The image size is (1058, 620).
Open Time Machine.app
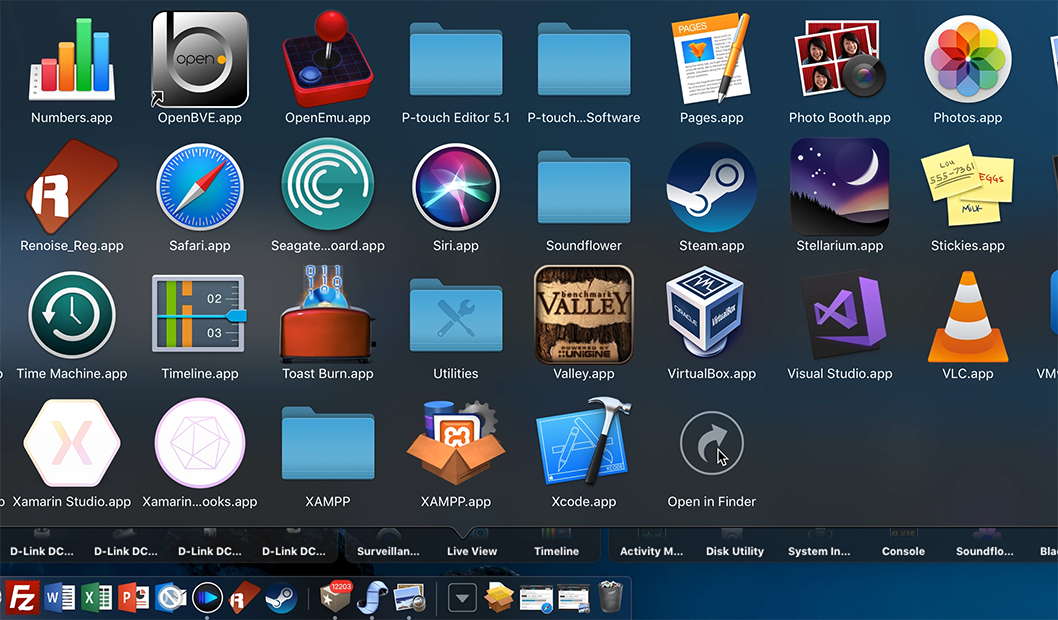pos(71,314)
